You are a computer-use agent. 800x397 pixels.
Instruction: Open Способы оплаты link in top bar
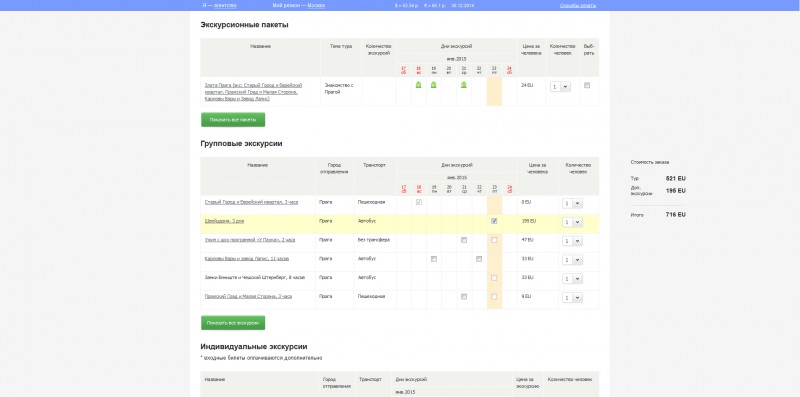(578, 6)
